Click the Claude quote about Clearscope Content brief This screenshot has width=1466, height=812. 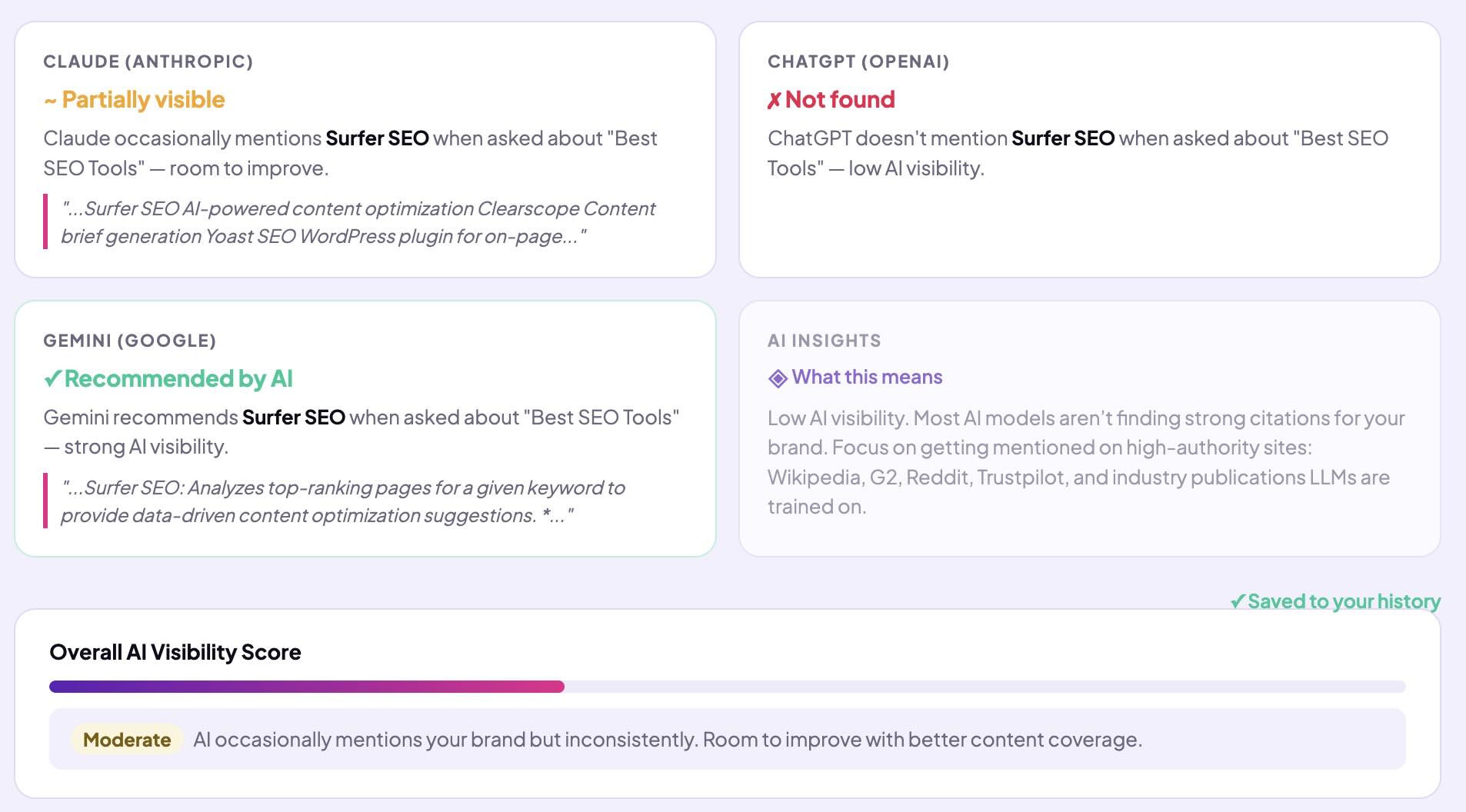click(x=358, y=222)
